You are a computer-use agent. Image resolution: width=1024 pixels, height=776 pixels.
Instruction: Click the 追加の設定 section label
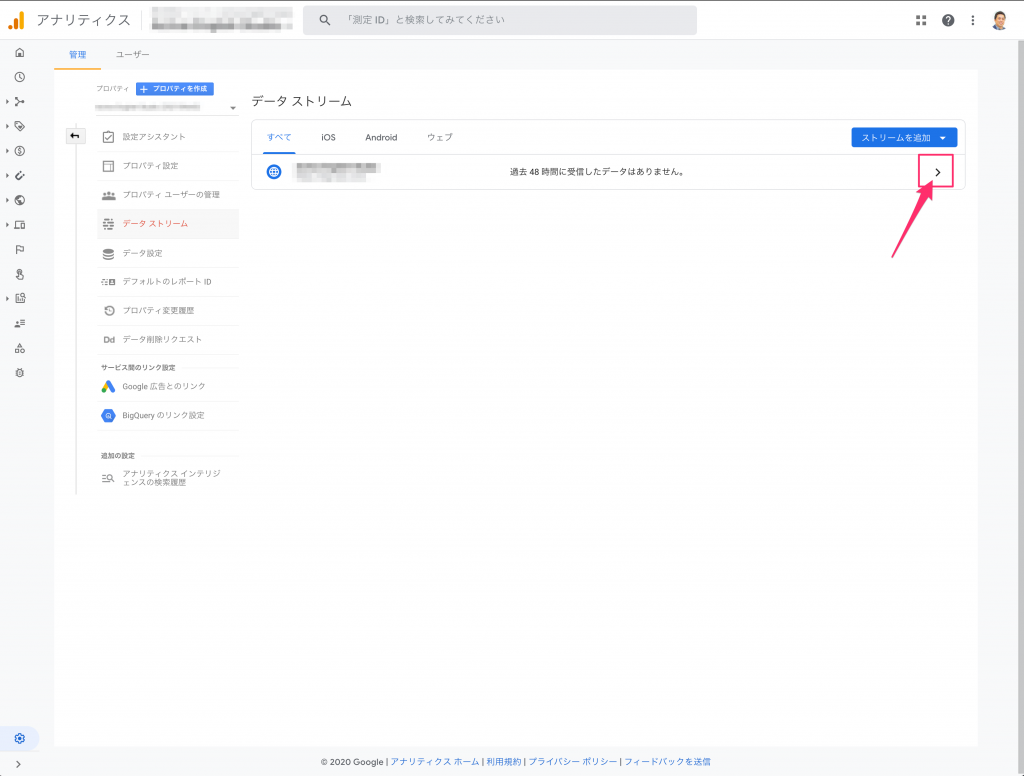coord(118,456)
